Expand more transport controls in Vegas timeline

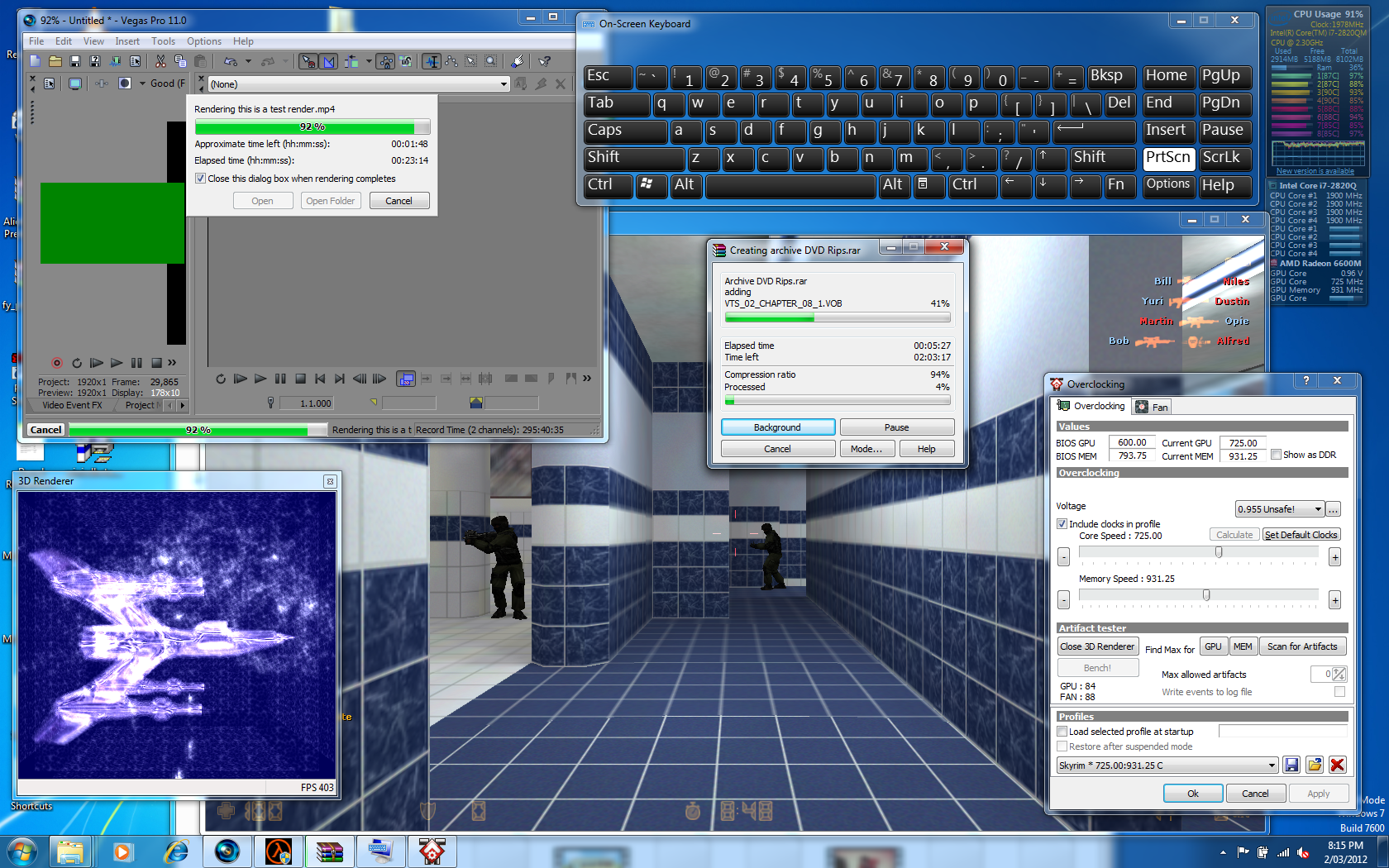point(586,379)
